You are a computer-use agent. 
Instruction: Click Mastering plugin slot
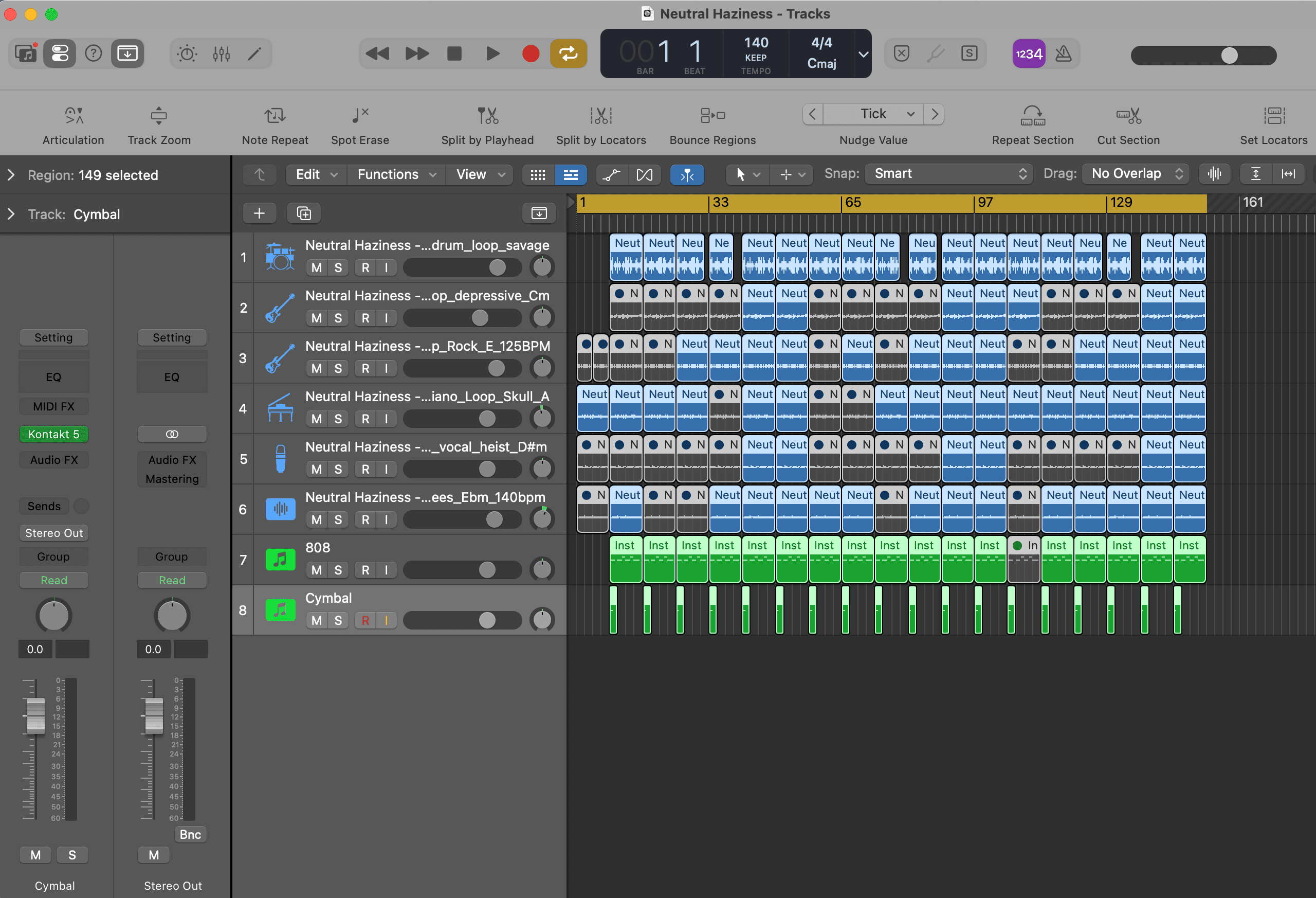[172, 479]
